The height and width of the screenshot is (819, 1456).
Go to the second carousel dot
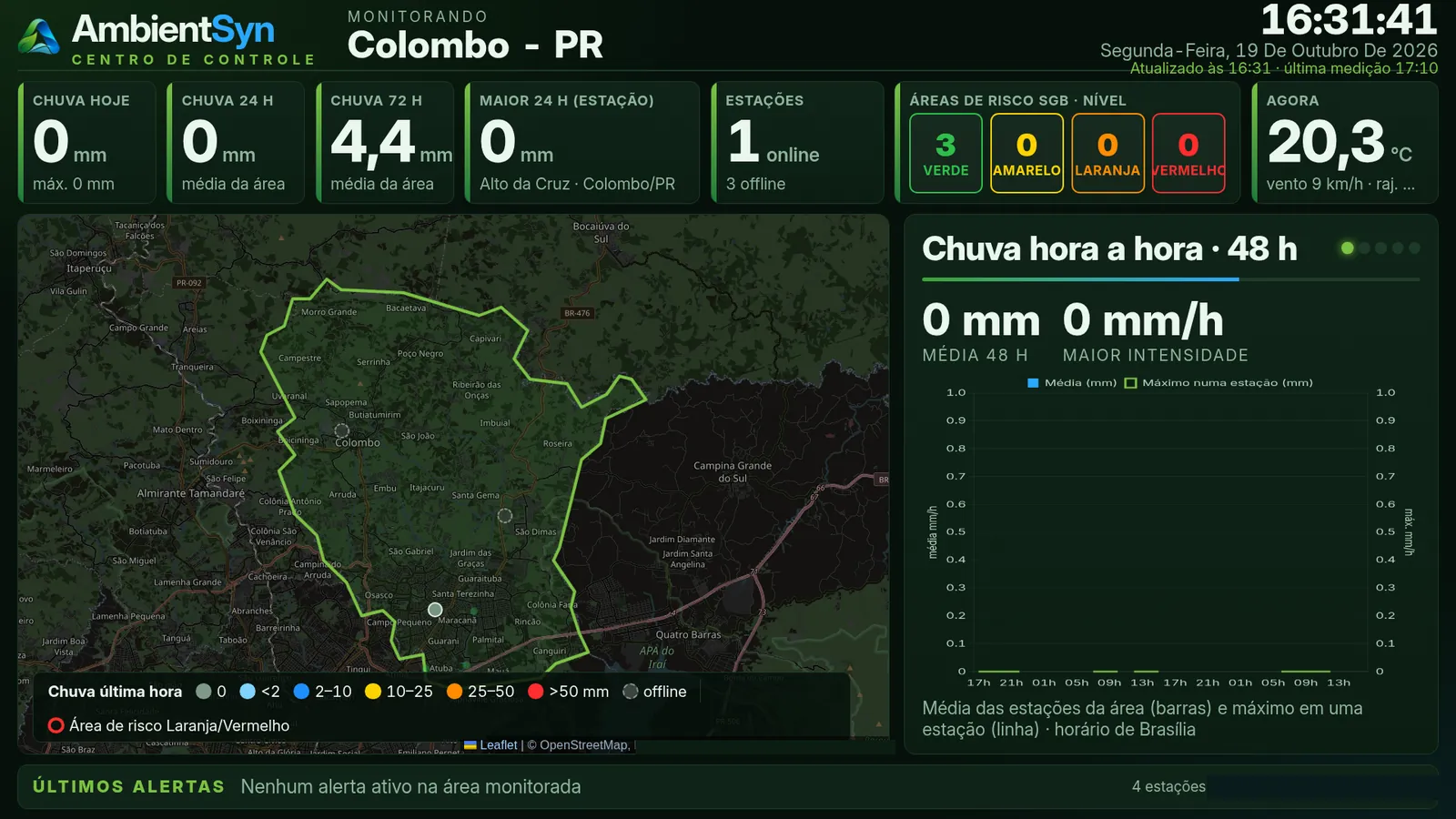tap(1365, 248)
